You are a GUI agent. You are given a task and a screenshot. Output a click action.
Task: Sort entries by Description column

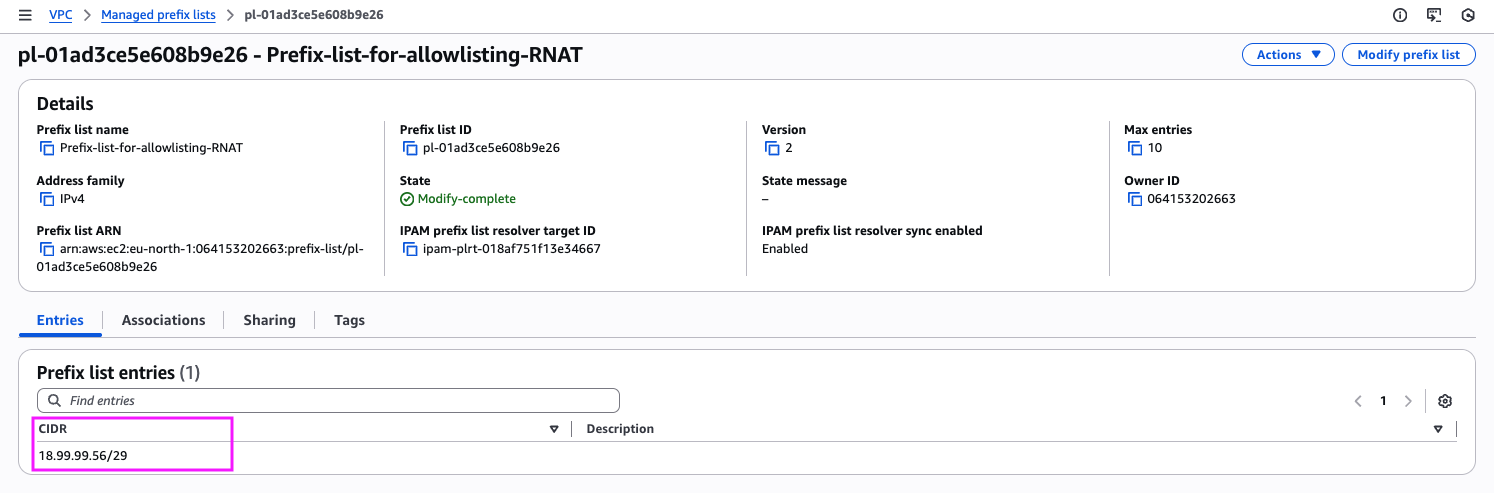pyautogui.click(x=1438, y=429)
